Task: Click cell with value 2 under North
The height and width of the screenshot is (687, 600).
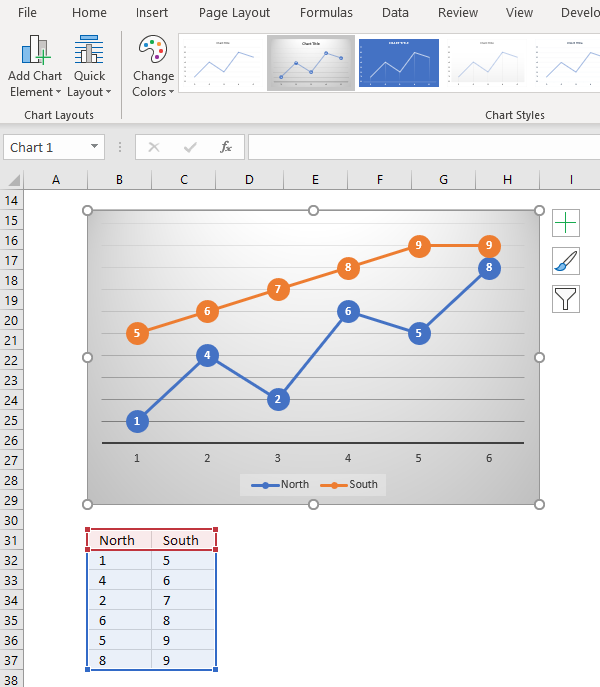Action: click(120, 600)
